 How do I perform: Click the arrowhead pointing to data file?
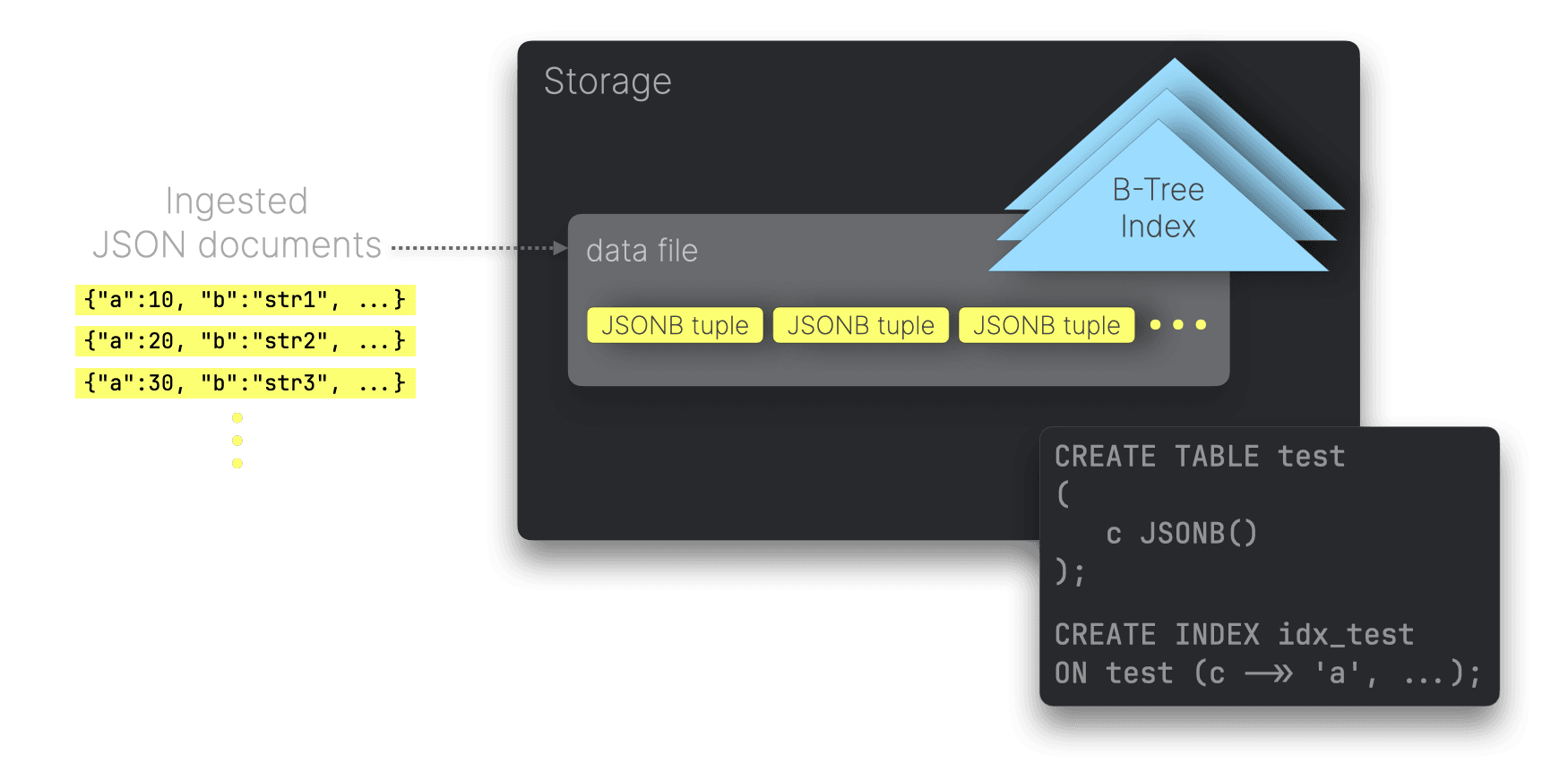(561, 248)
